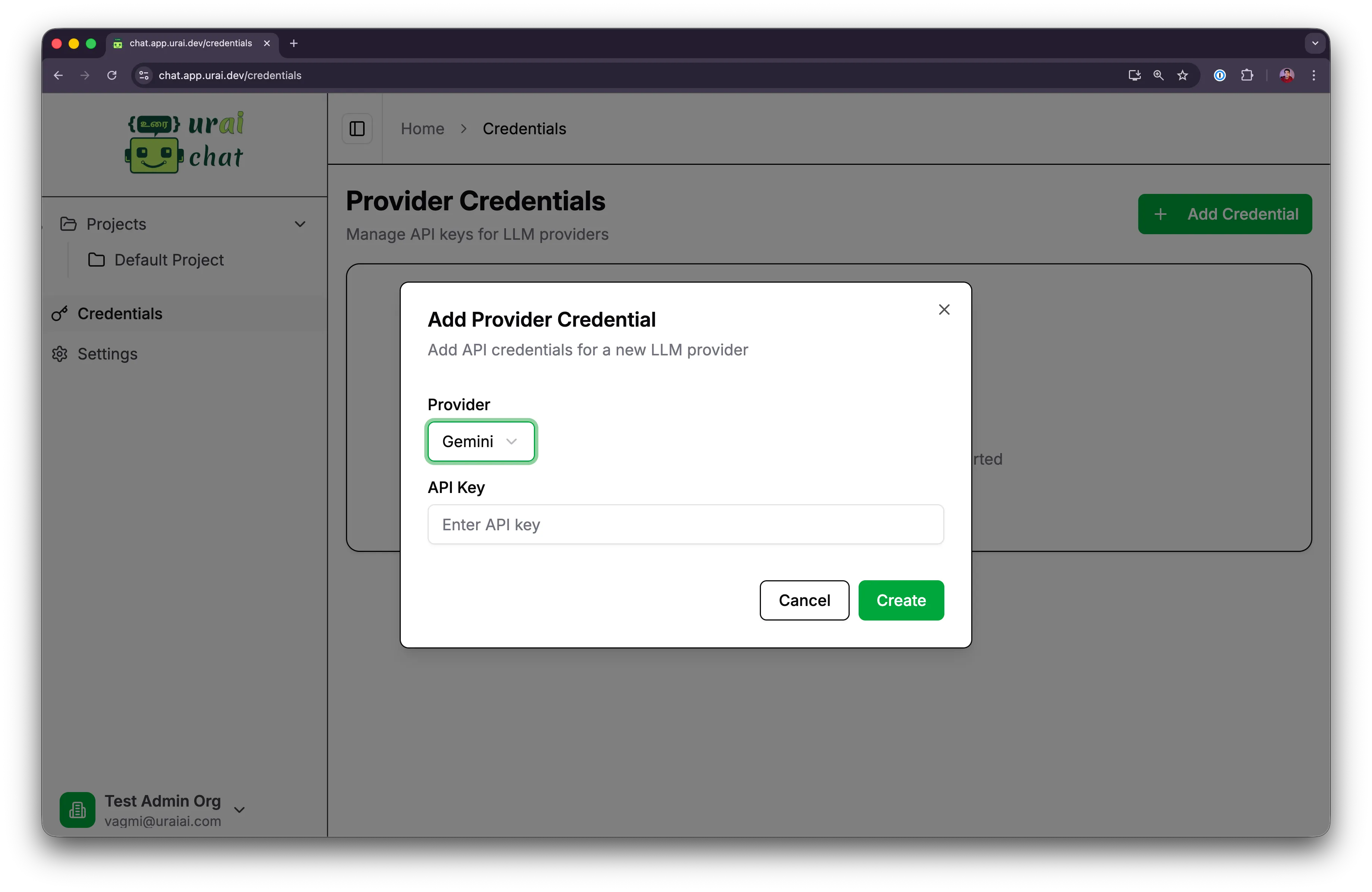Open the Extensions puzzle icon

tap(1247, 75)
